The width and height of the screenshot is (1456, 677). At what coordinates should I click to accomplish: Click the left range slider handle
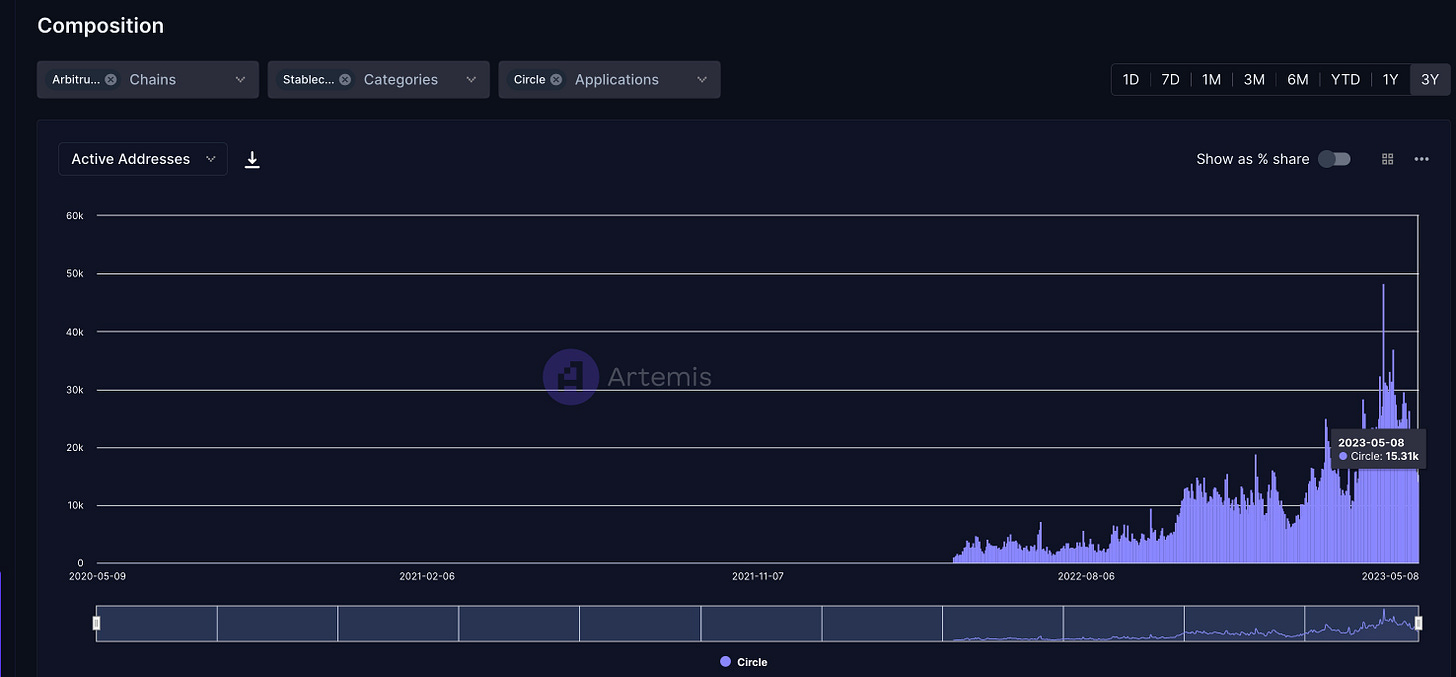point(96,623)
